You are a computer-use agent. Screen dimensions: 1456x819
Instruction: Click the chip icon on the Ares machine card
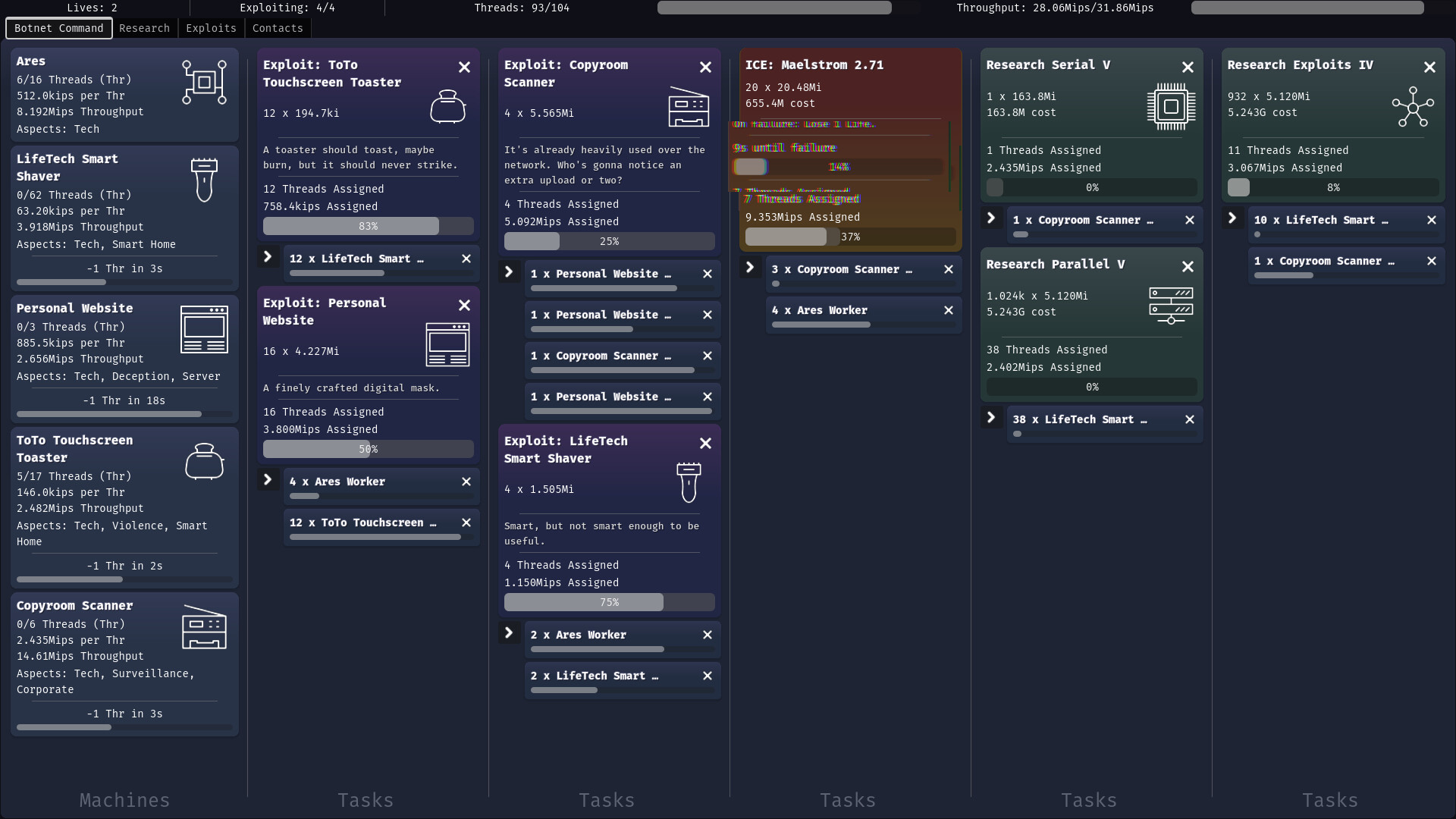click(203, 82)
